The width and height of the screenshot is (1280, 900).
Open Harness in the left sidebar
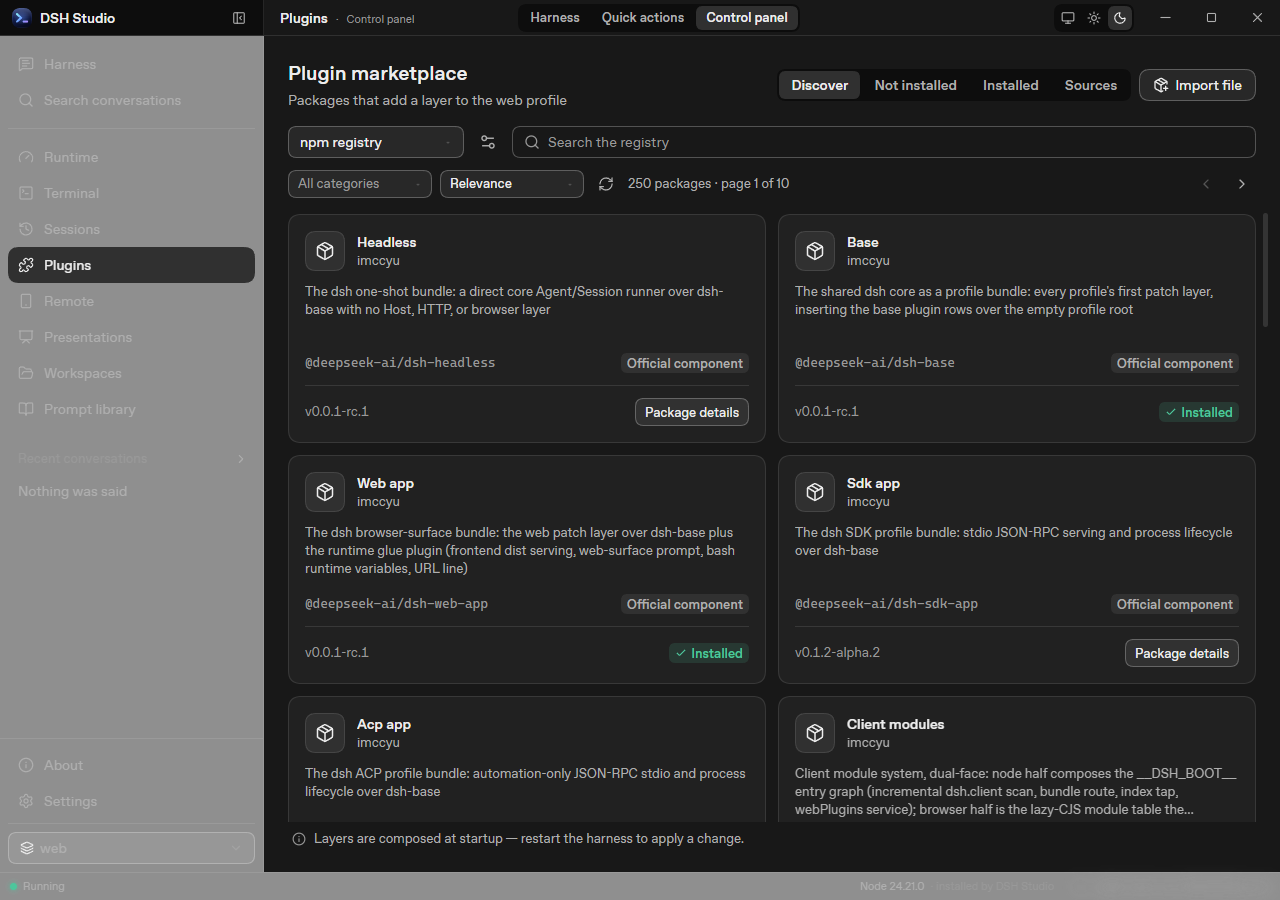(x=131, y=64)
